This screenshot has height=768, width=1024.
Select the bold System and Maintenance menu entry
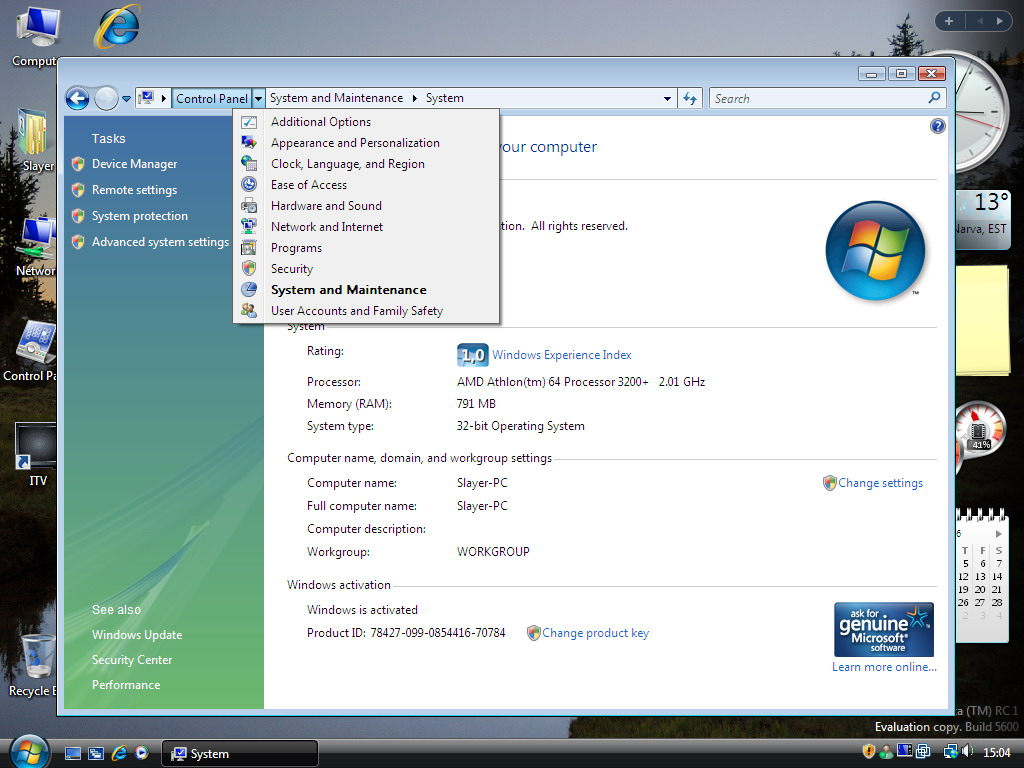(x=366, y=290)
